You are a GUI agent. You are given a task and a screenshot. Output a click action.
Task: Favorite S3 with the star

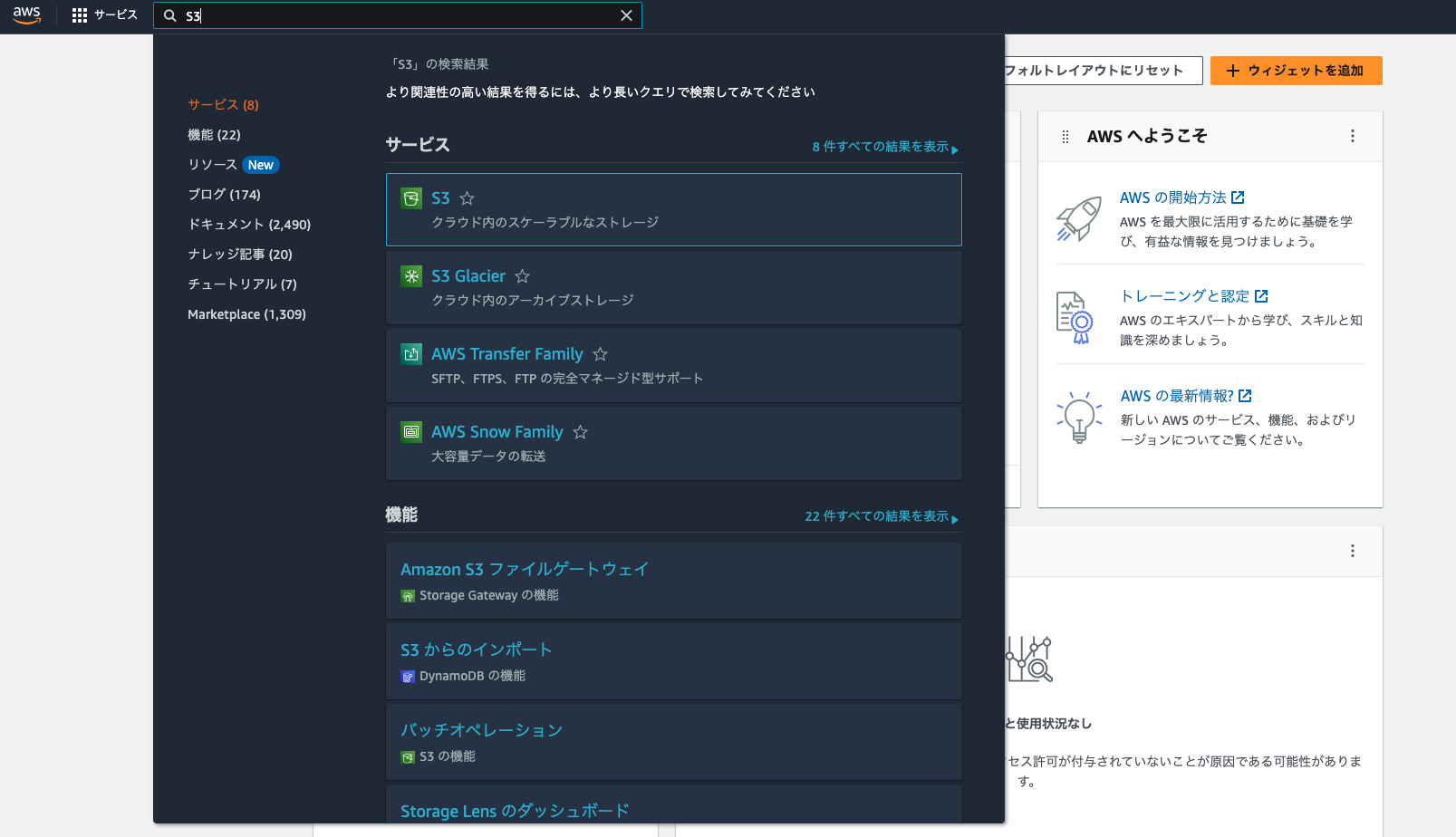point(468,198)
